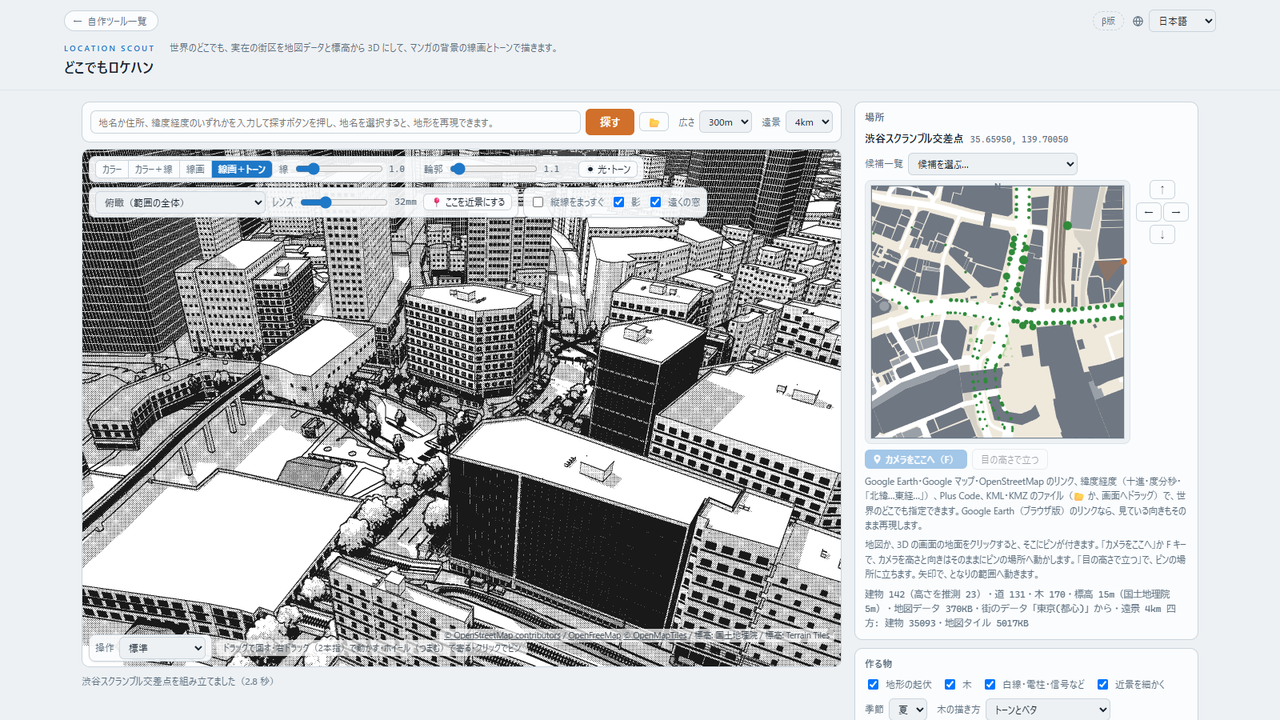This screenshot has width=1280, height=720.
Task: Uncheck the 影 shadow checkbox
Action: click(x=620, y=202)
